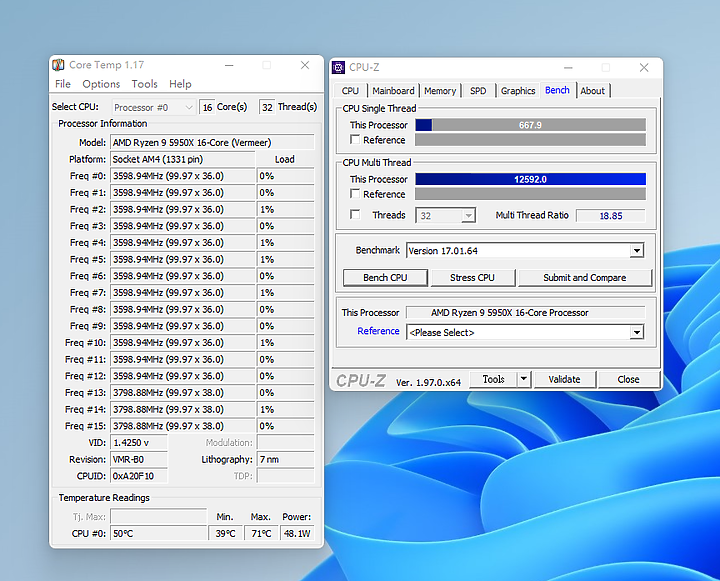Click the Close button in CPU-Z

[628, 379]
